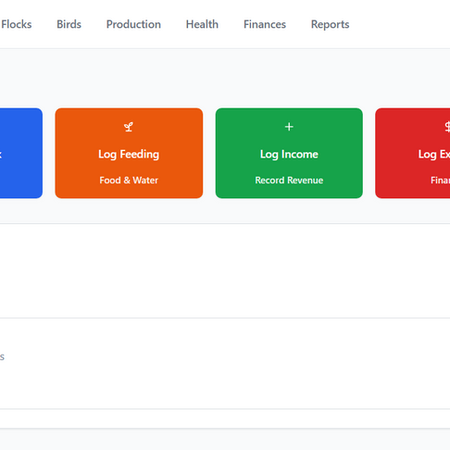Switch to the Production tab
Viewport: 450px width, 450px height.
pos(133,24)
